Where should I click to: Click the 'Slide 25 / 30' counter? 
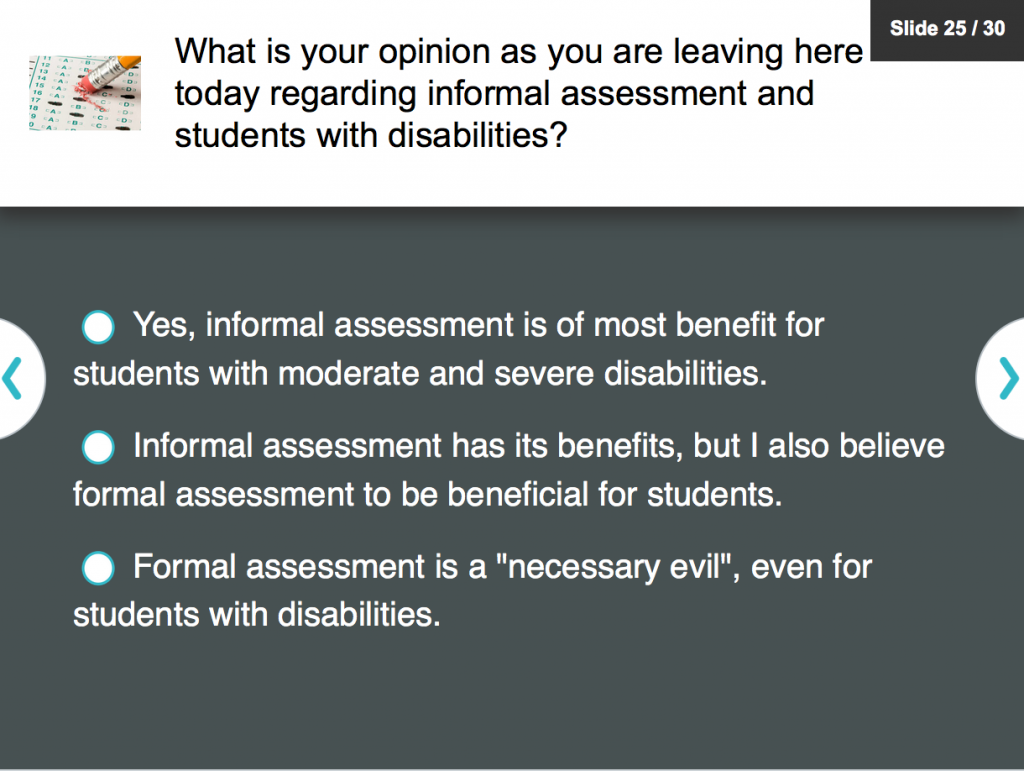coord(946,28)
